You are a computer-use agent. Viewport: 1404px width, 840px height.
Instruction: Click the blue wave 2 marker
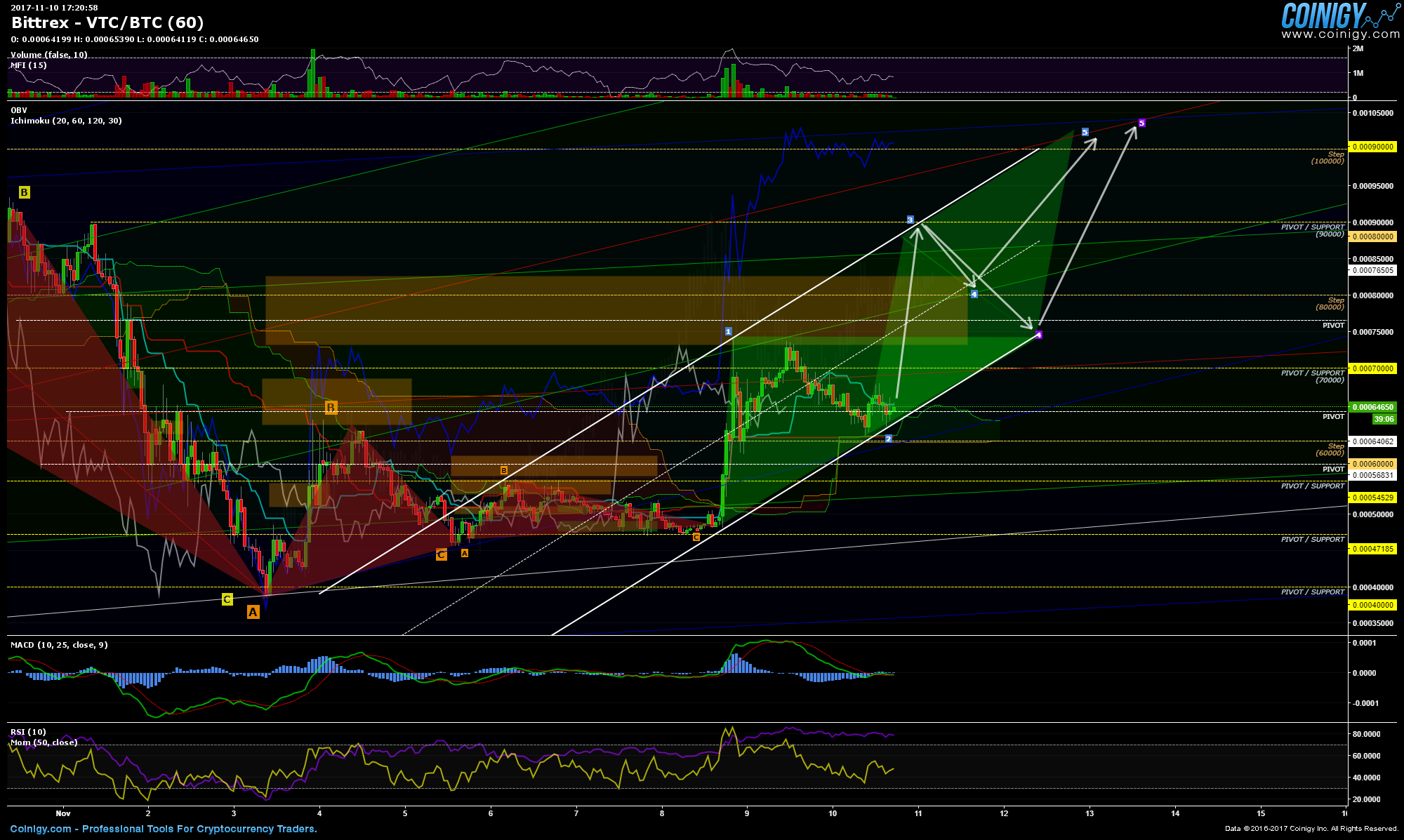(888, 439)
